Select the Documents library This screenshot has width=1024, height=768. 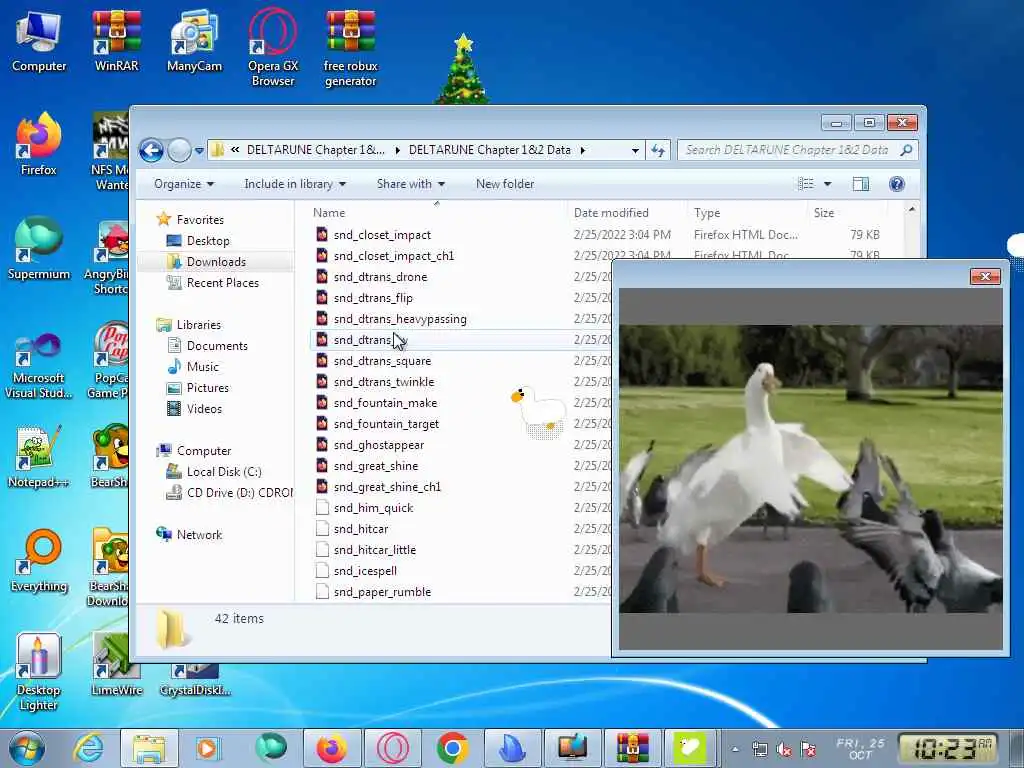click(217, 346)
